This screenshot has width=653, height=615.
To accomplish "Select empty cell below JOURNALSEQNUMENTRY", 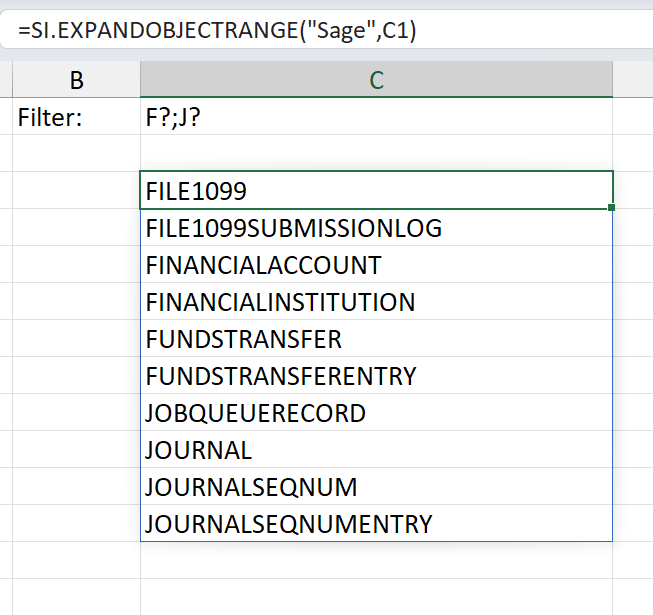I will 376,560.
